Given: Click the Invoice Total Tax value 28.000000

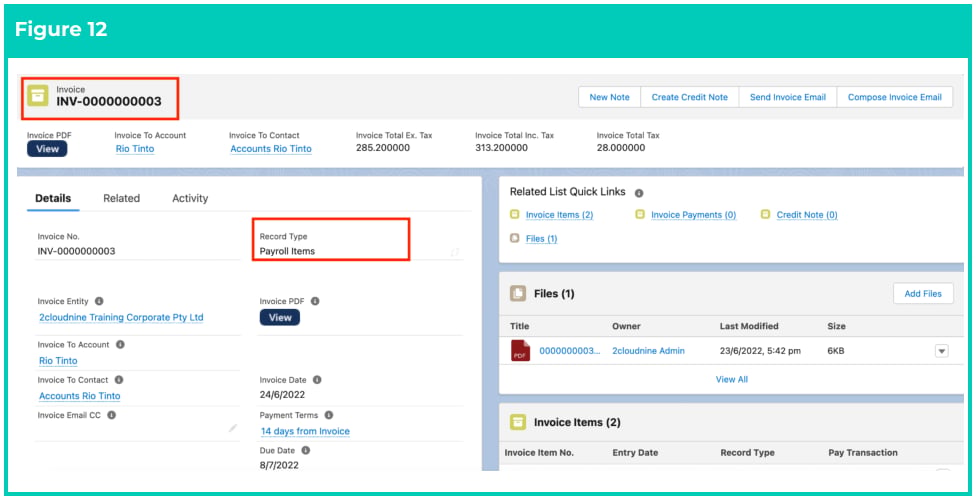Looking at the screenshot, I should pos(621,148).
